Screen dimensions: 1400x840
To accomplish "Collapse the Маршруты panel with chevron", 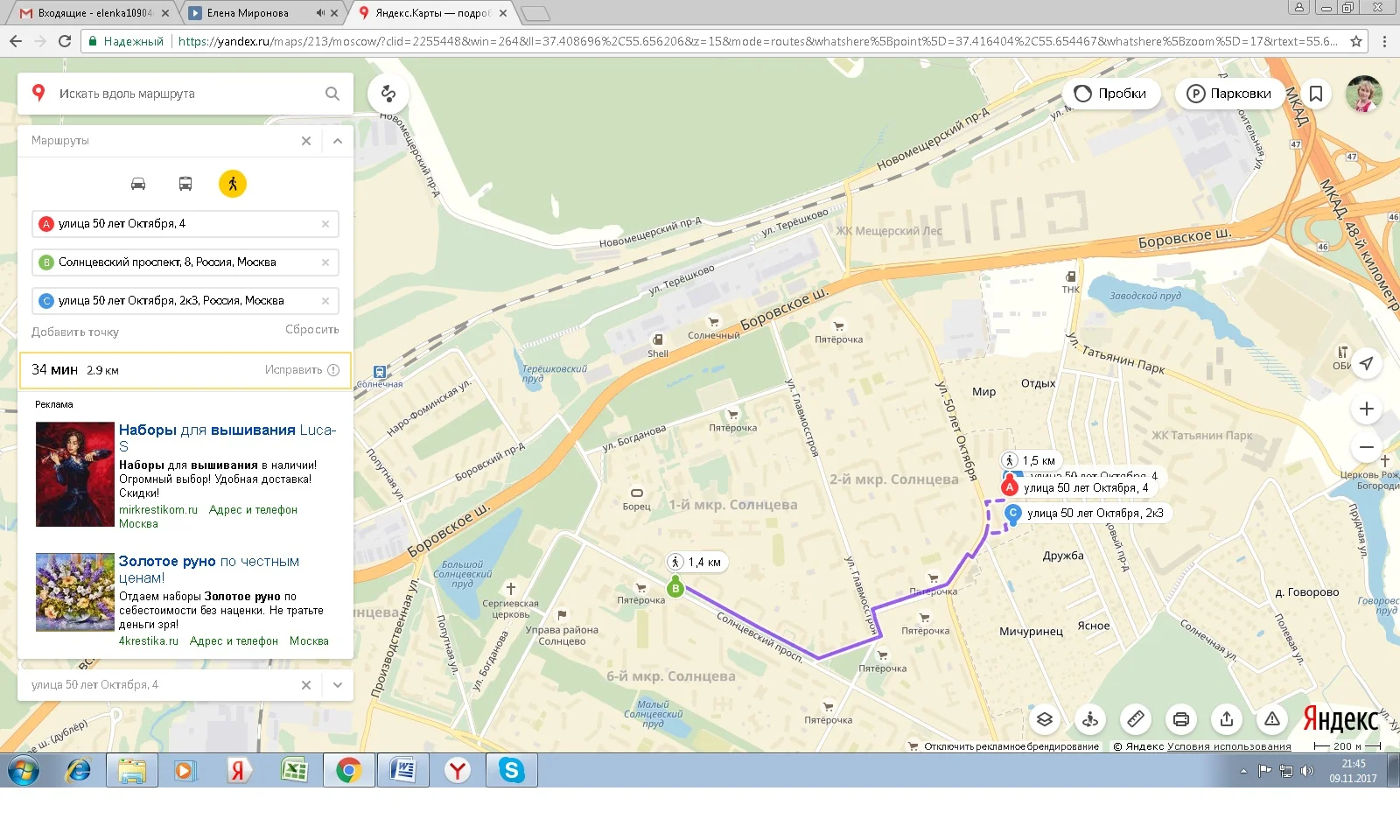I will 338,141.
